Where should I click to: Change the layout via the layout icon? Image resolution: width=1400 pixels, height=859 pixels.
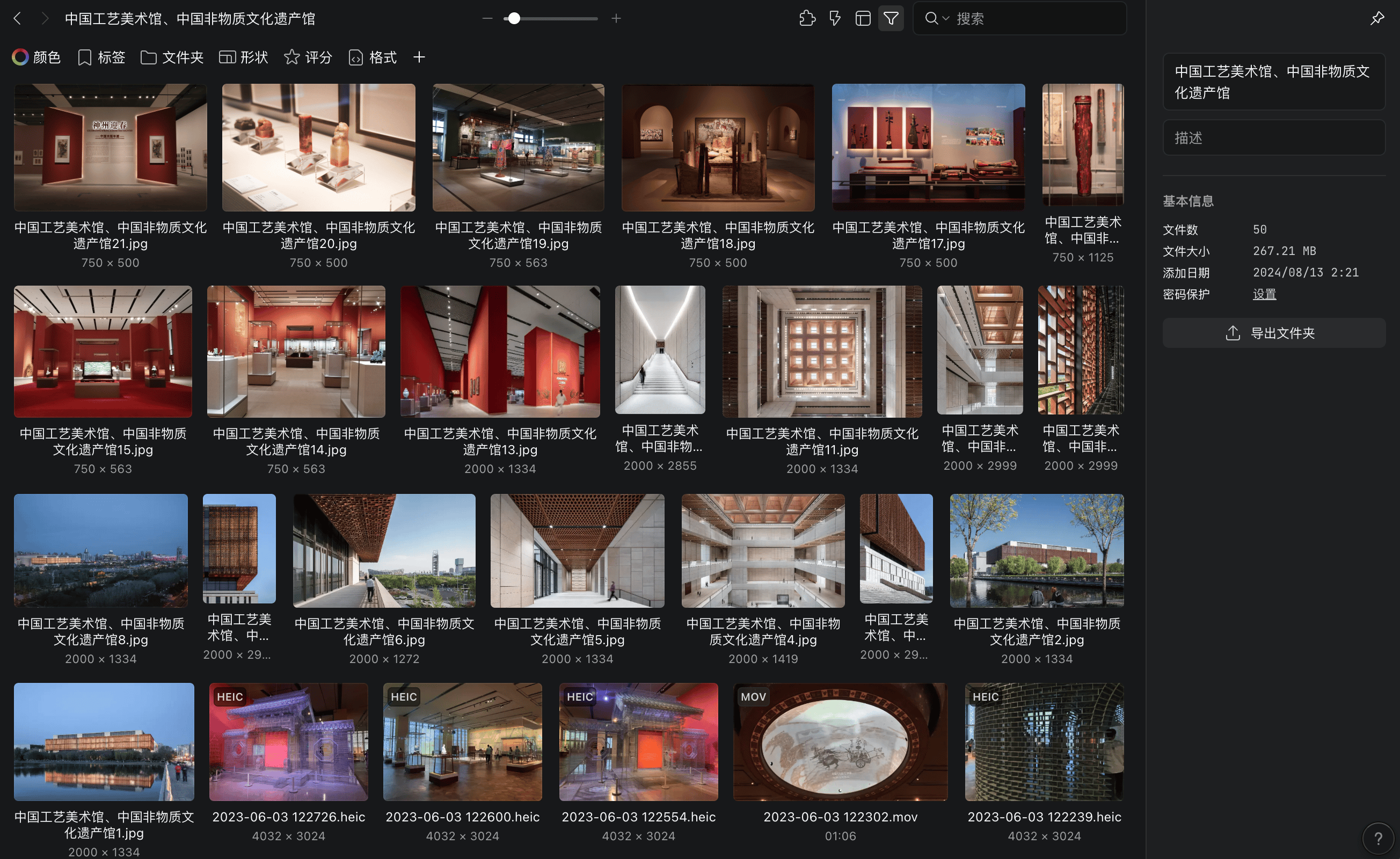pyautogui.click(x=863, y=19)
